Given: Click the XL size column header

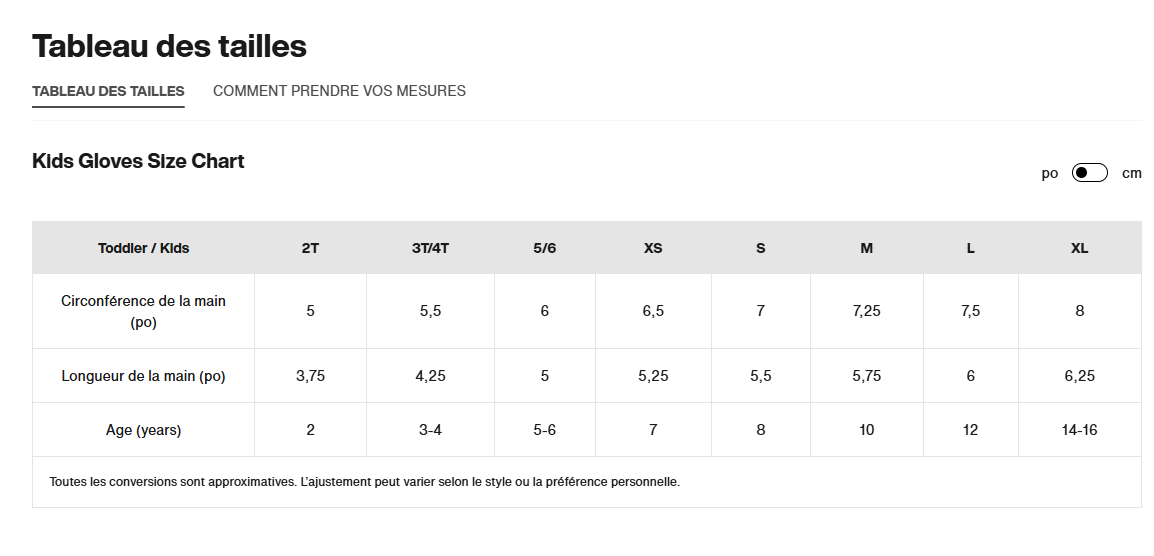Looking at the screenshot, I should [x=1079, y=248].
